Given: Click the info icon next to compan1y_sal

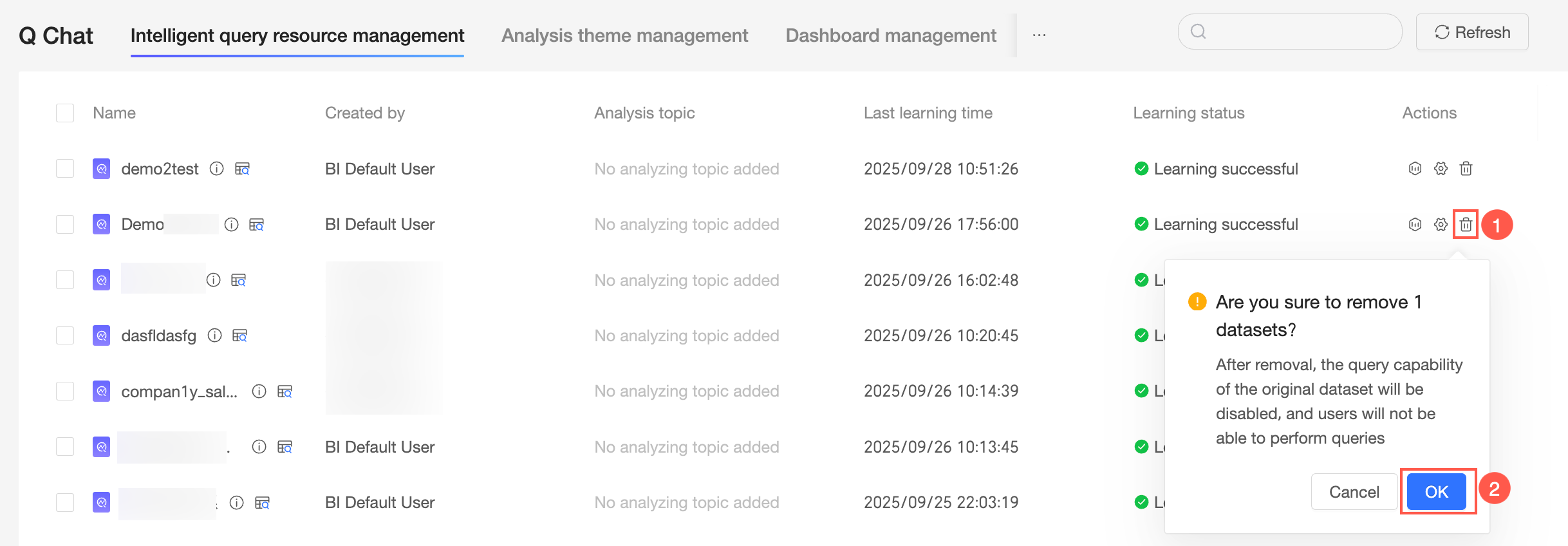Looking at the screenshot, I should point(259,391).
